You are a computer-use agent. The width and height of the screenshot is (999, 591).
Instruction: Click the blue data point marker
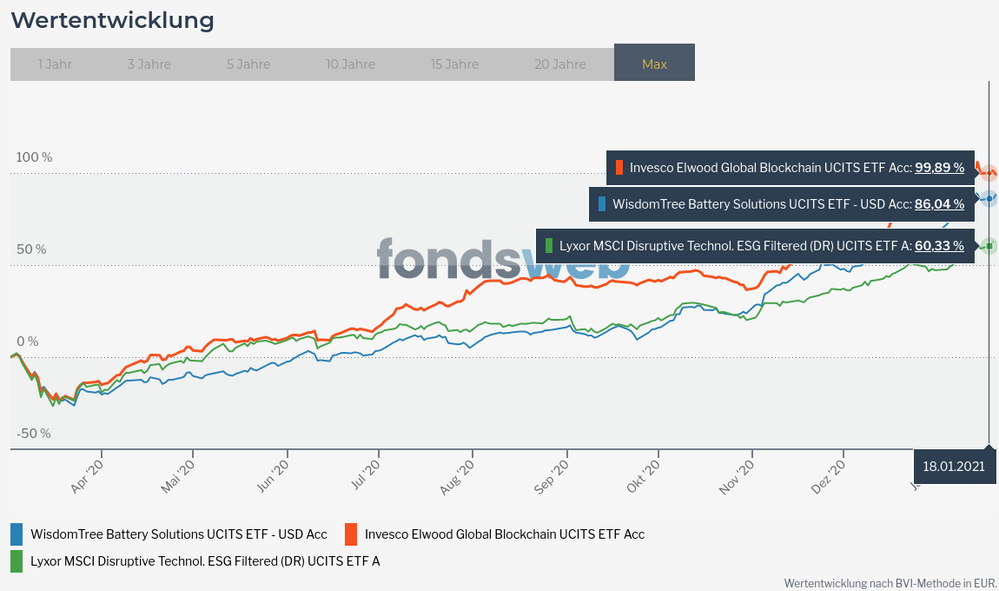[989, 199]
